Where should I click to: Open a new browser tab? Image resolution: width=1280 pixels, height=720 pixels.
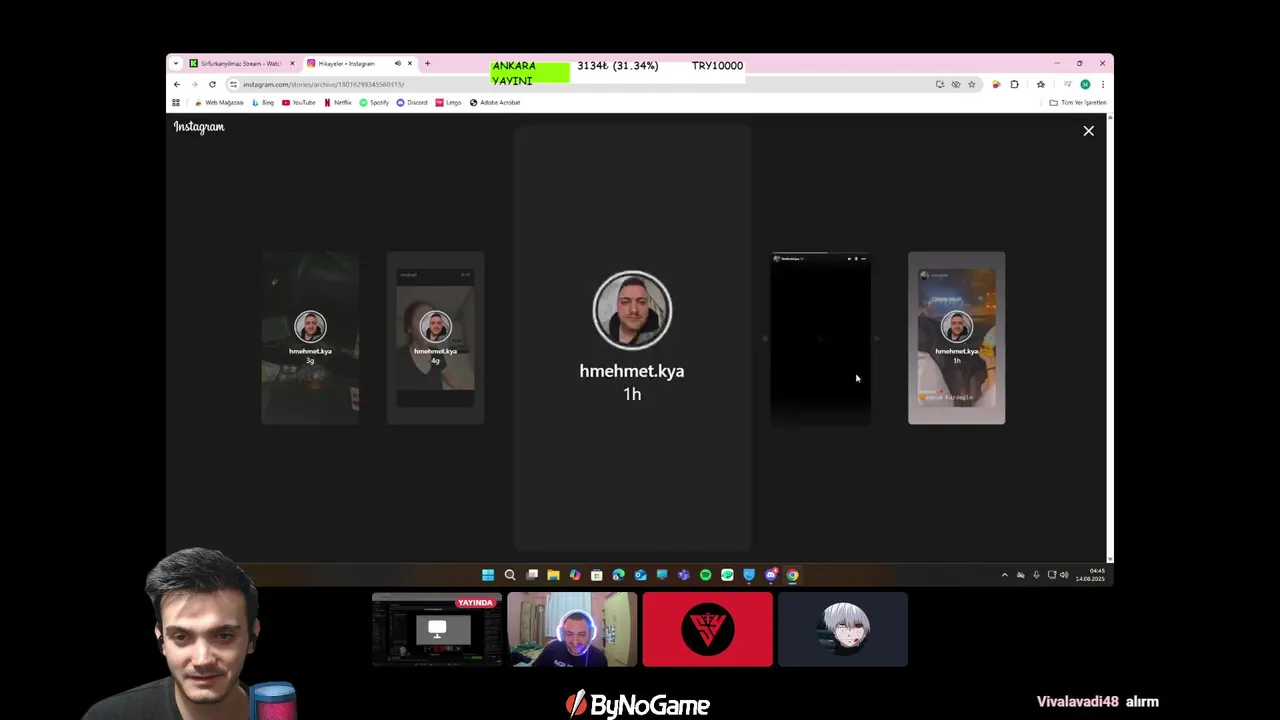tap(427, 64)
